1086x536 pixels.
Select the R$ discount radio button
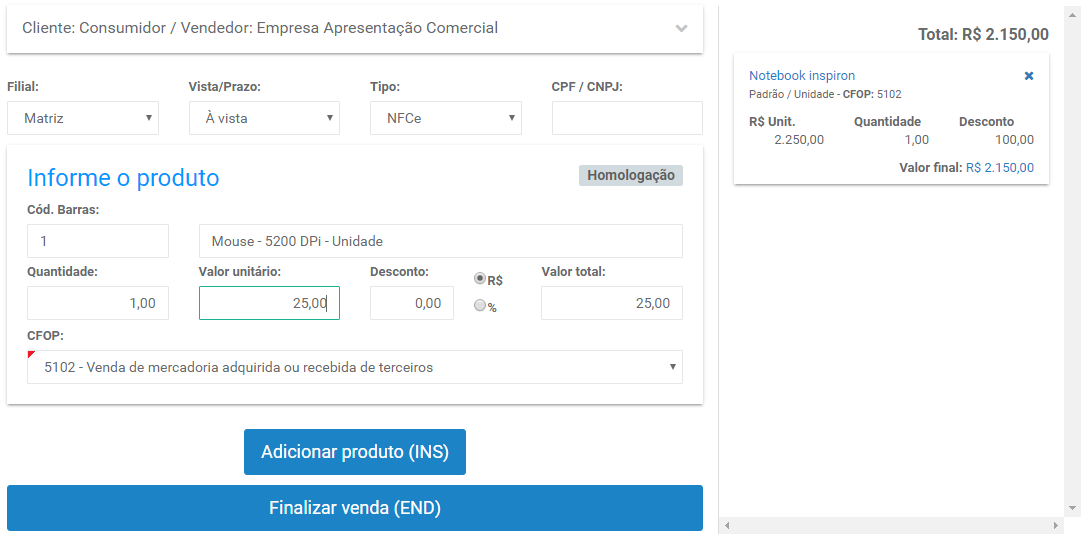click(479, 278)
